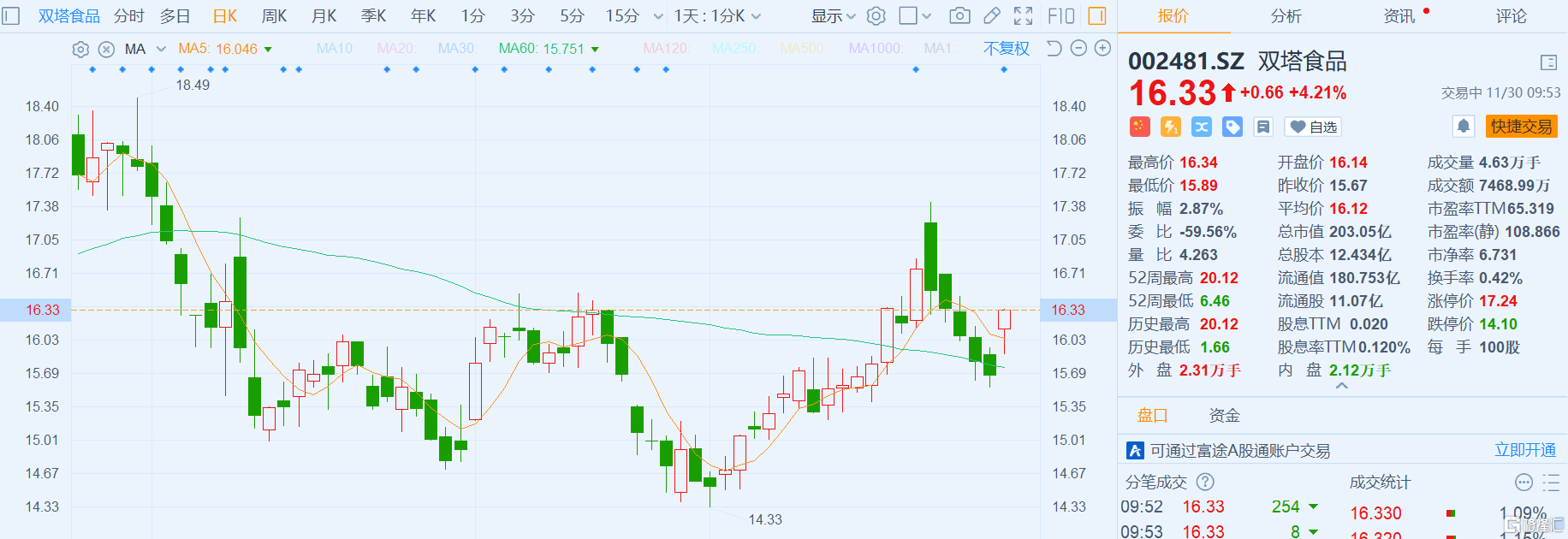Click the blue shuffle arrows icon
This screenshot has width=1568, height=539.
[x=1202, y=127]
